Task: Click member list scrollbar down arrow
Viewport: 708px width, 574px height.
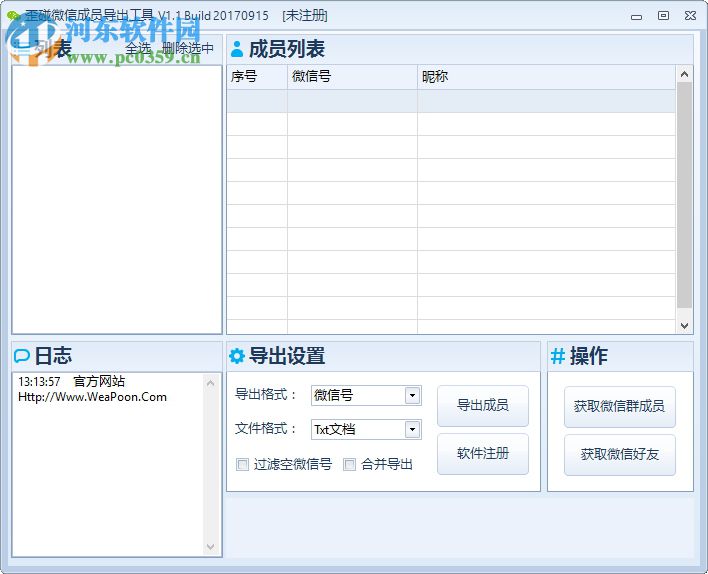Action: (685, 325)
